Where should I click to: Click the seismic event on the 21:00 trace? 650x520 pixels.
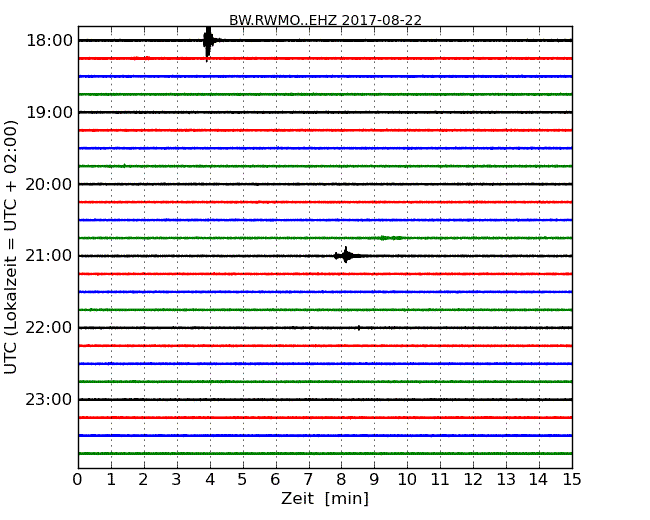pyautogui.click(x=345, y=255)
